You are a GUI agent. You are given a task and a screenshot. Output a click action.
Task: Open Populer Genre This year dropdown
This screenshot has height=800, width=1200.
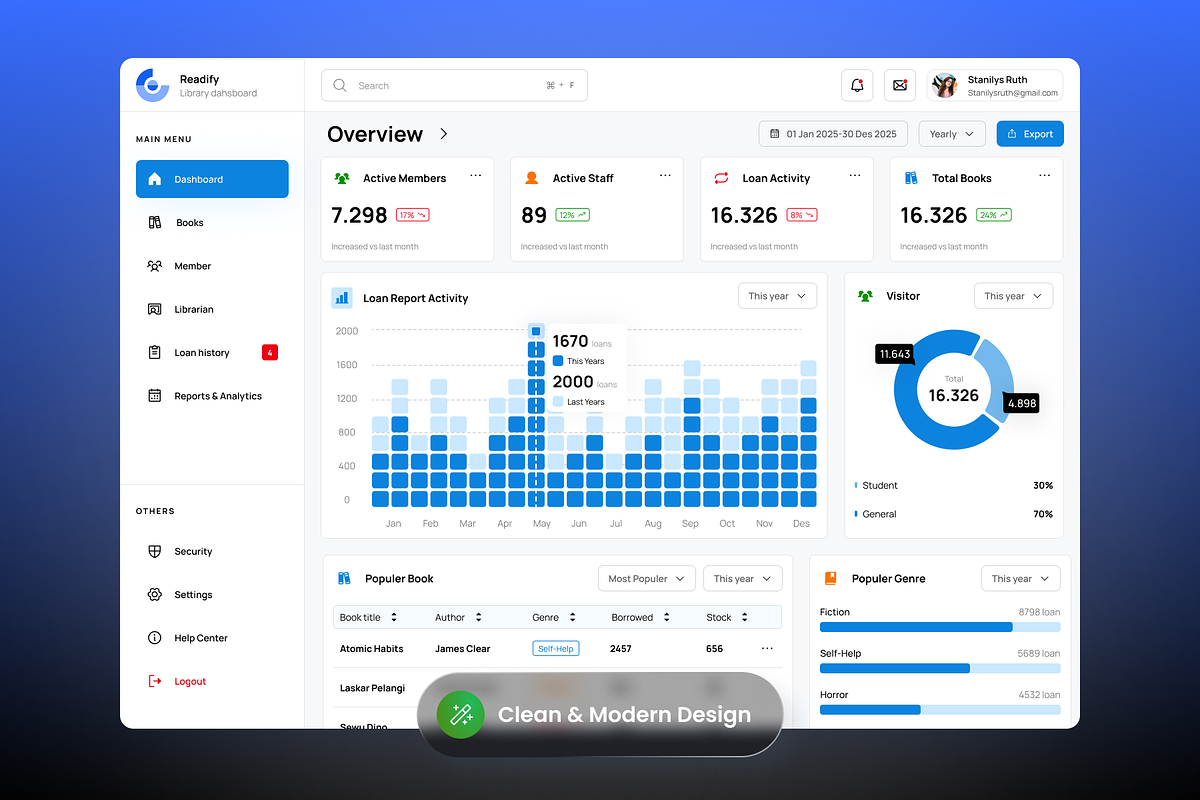(x=1021, y=578)
